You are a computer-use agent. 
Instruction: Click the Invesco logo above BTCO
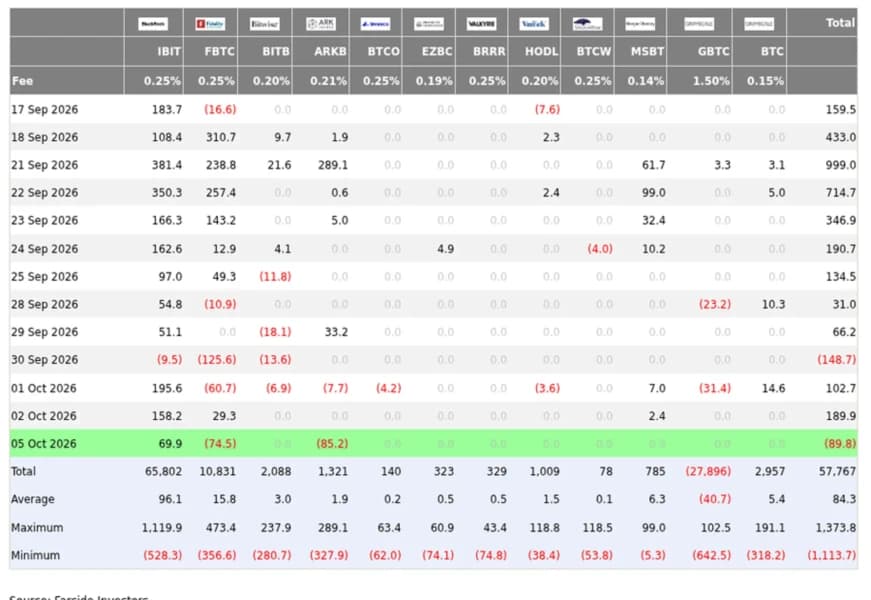pyautogui.click(x=375, y=24)
